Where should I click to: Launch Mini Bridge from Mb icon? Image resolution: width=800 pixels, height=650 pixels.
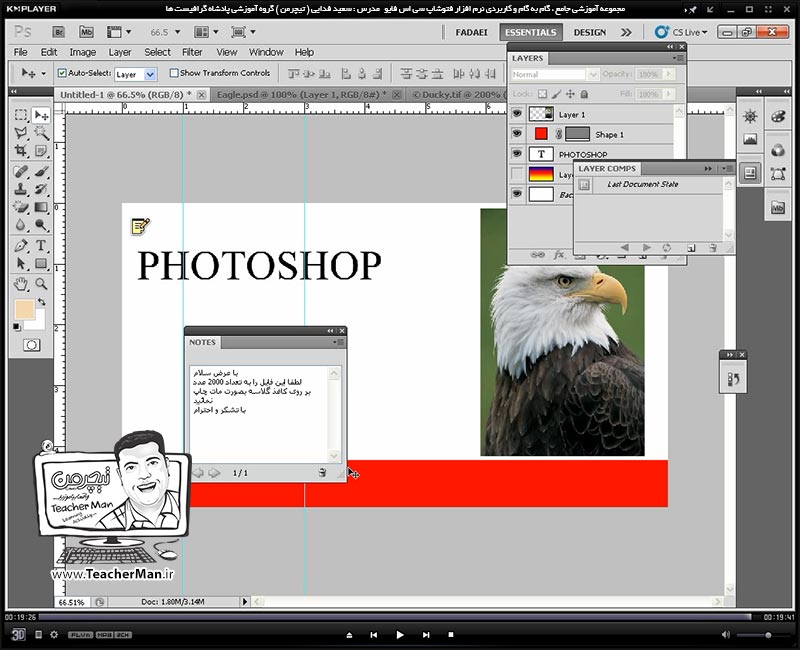click(x=86, y=32)
